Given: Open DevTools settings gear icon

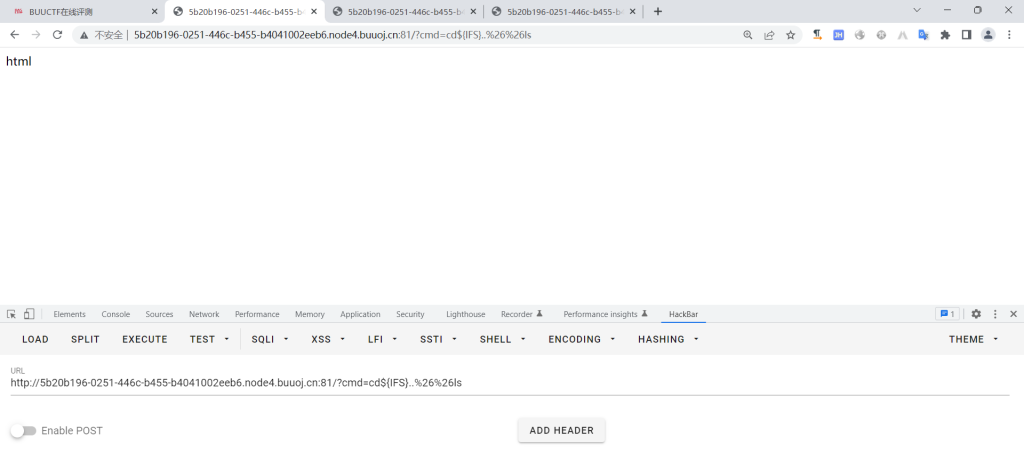Looking at the screenshot, I should 976,314.
